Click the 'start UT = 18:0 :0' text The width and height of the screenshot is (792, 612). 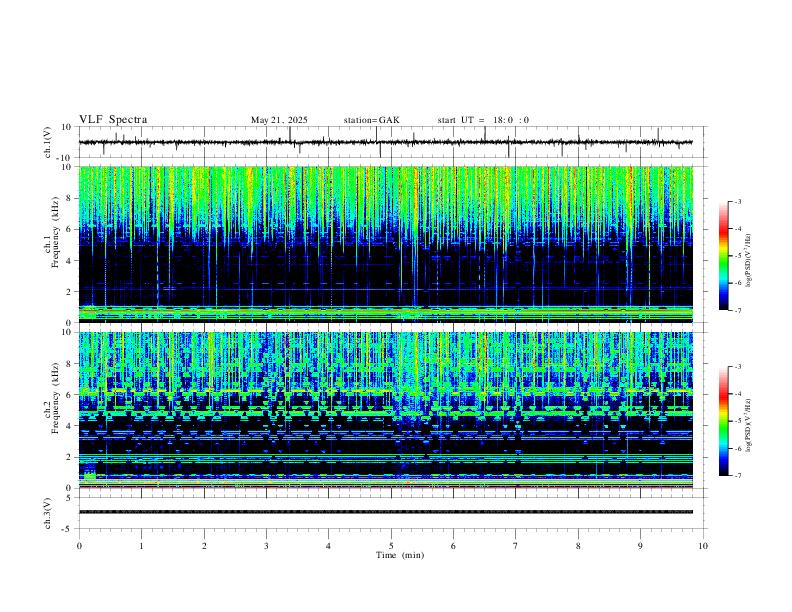click(x=483, y=120)
